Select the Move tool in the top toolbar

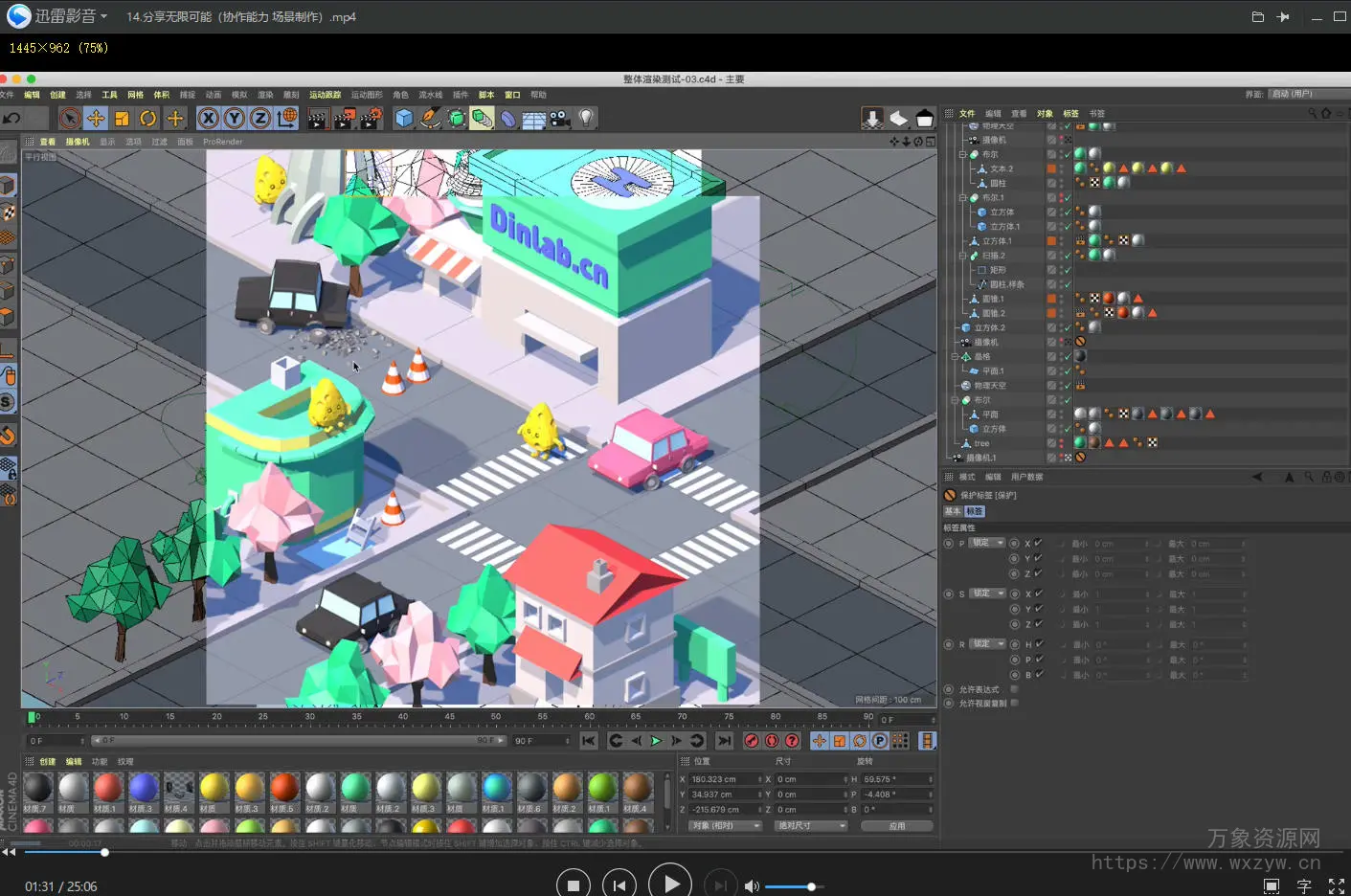[x=96, y=118]
